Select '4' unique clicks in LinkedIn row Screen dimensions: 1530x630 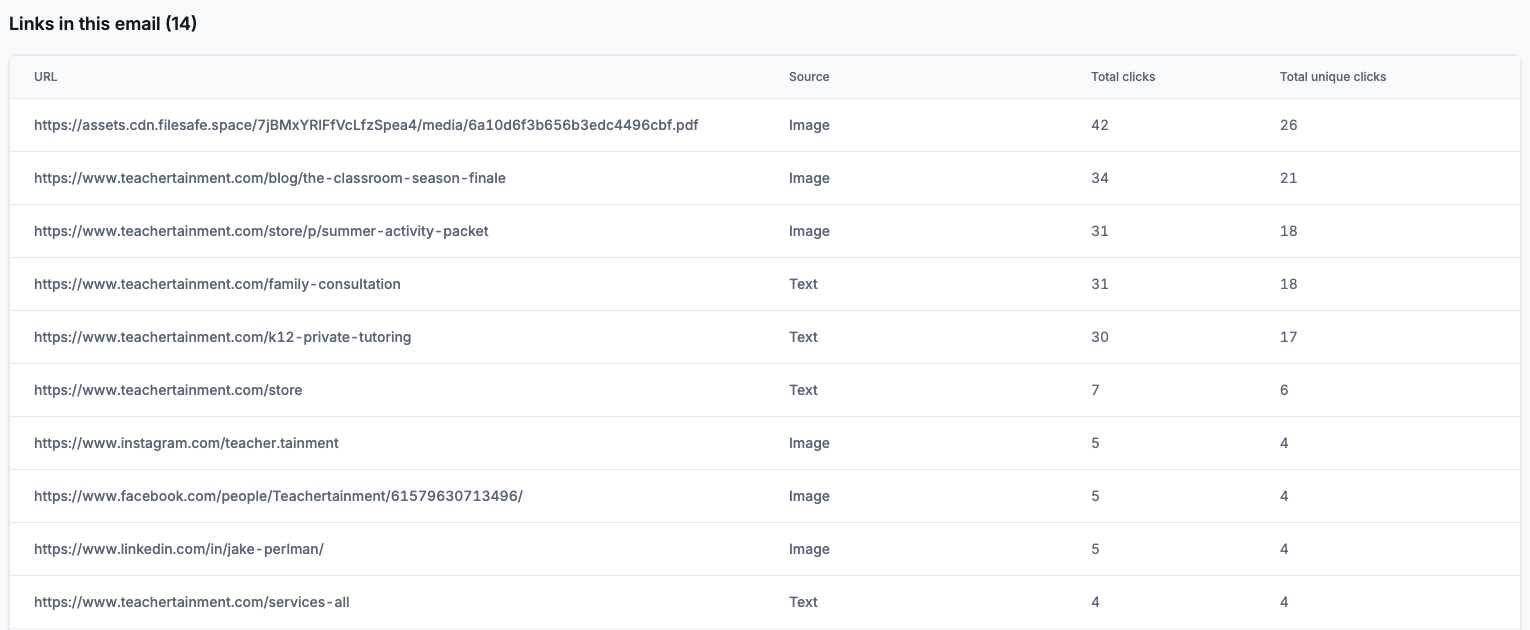pos(1284,549)
